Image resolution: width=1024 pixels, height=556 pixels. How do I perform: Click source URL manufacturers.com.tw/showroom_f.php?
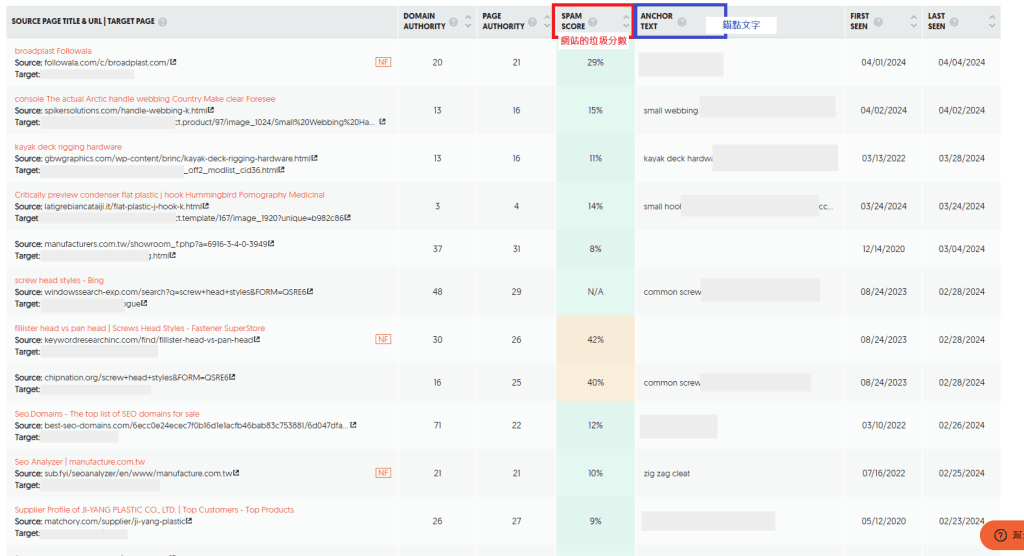pyautogui.click(x=155, y=244)
